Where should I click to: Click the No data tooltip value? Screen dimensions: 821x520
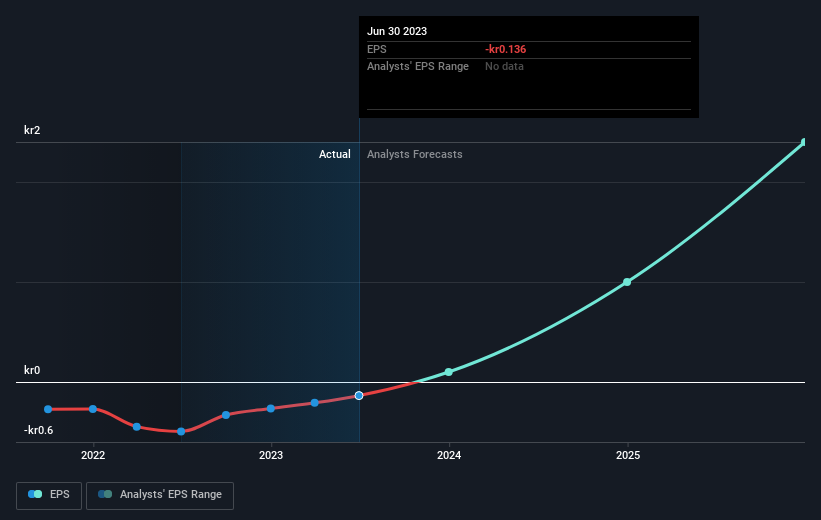pyautogui.click(x=504, y=67)
